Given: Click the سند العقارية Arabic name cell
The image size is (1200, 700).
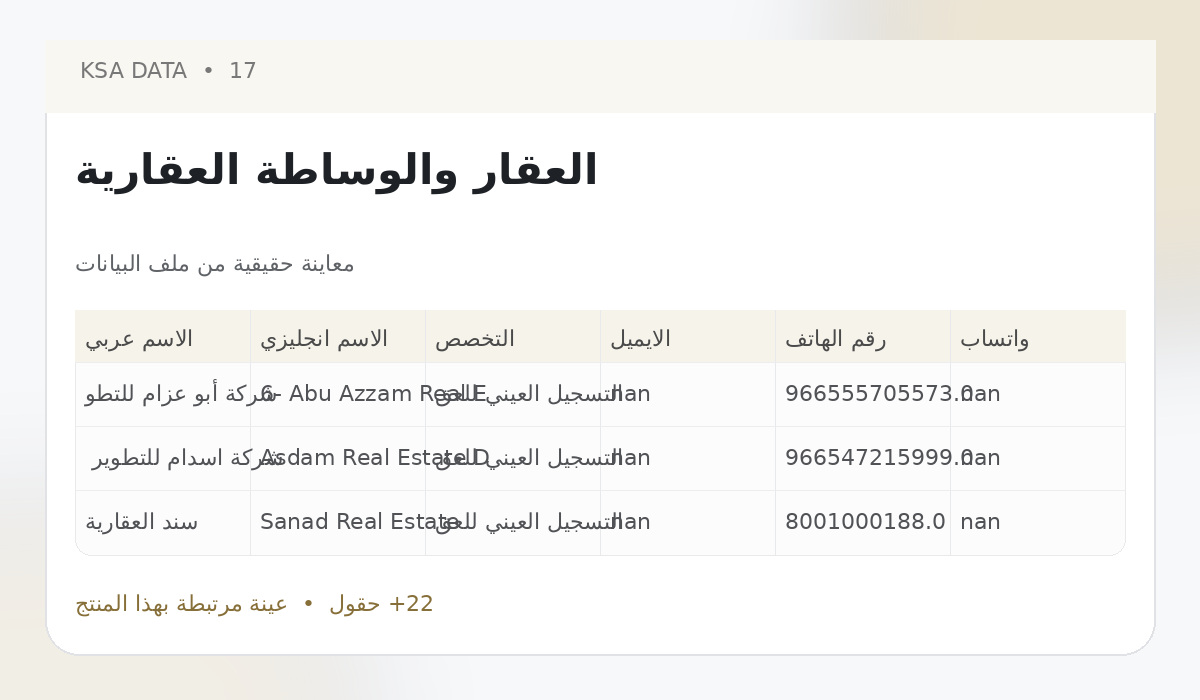Looking at the screenshot, I should tap(163, 522).
